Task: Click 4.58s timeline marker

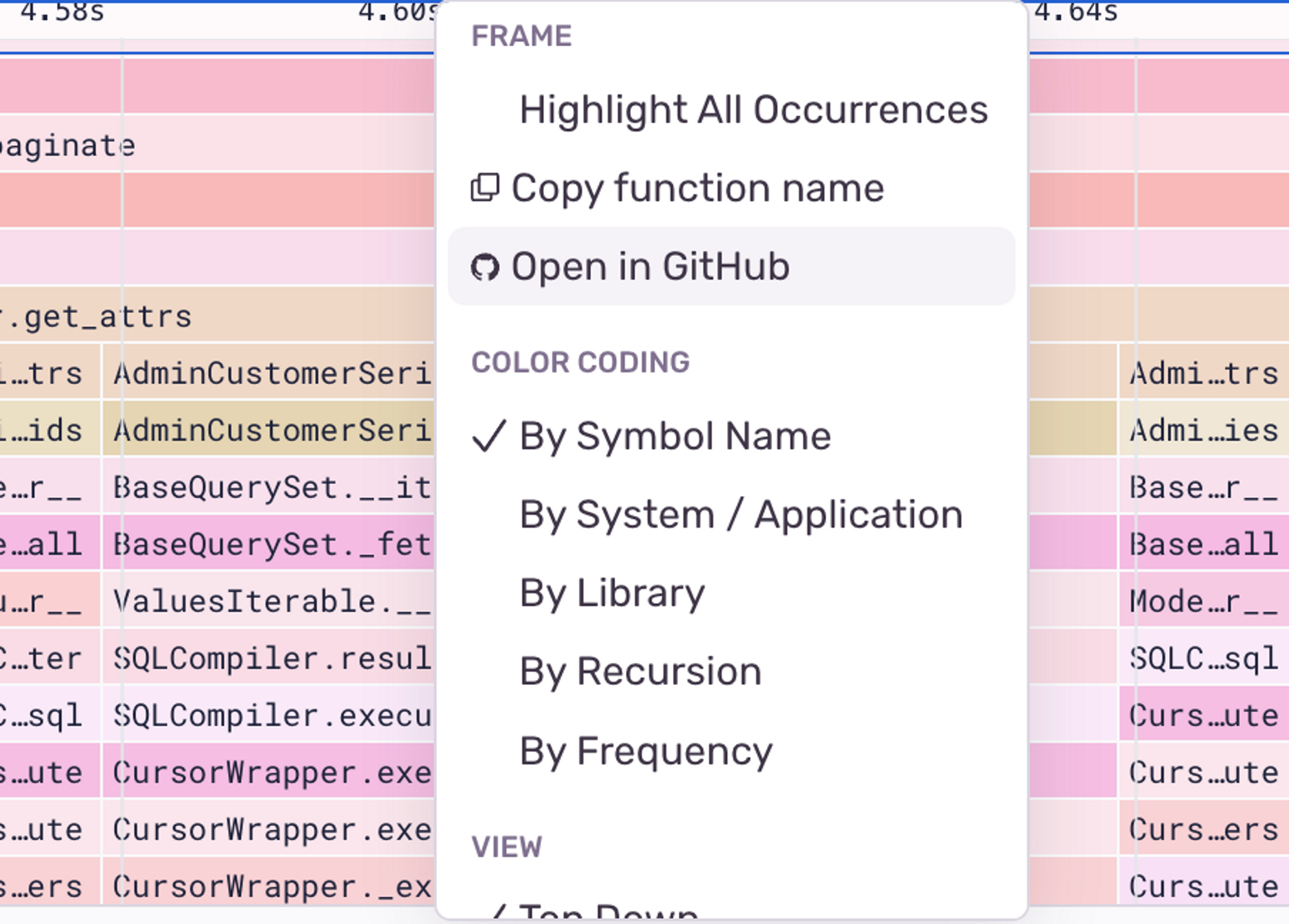Action: click(x=62, y=12)
